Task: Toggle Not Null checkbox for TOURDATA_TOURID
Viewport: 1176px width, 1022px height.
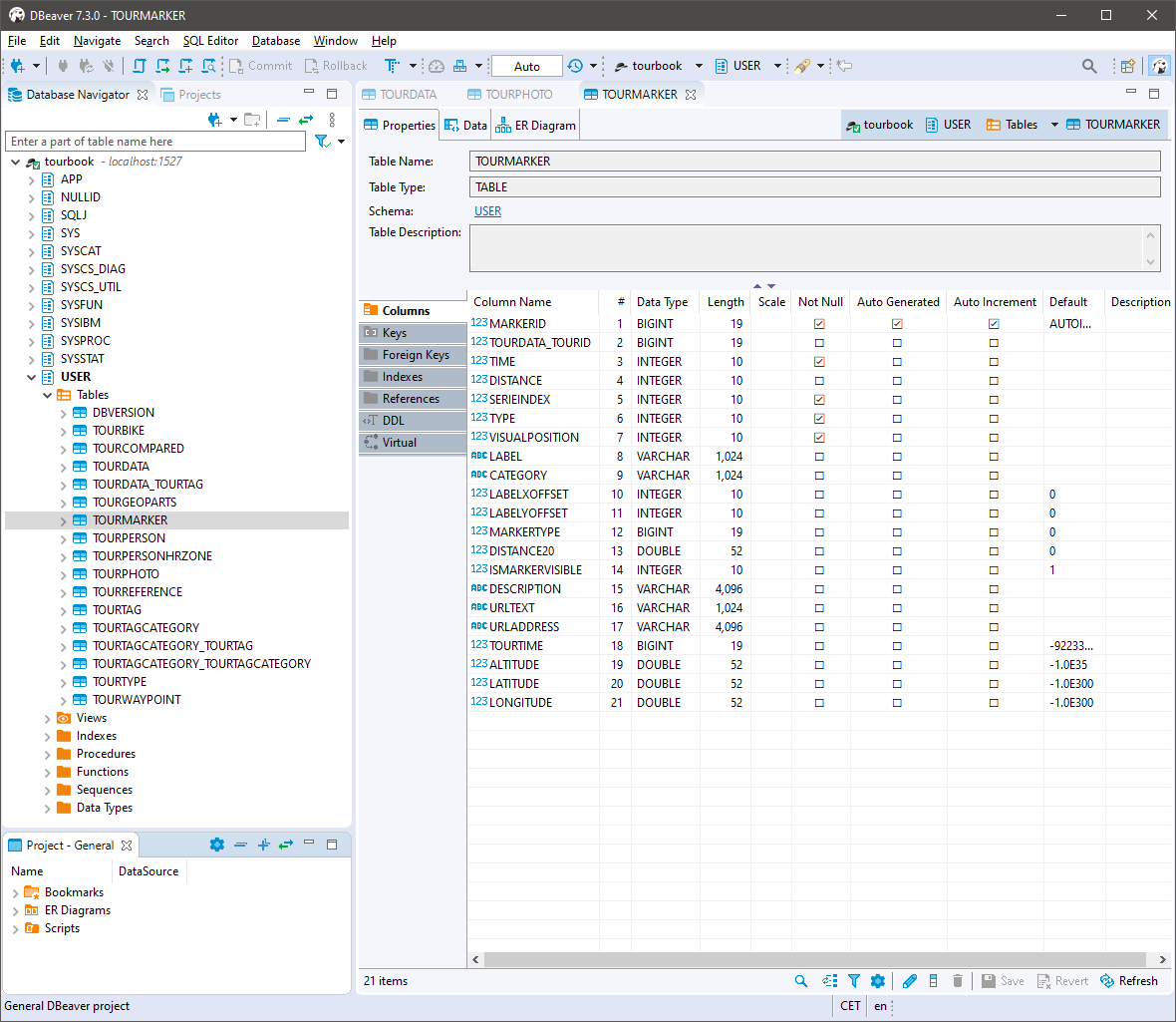Action: 819,342
